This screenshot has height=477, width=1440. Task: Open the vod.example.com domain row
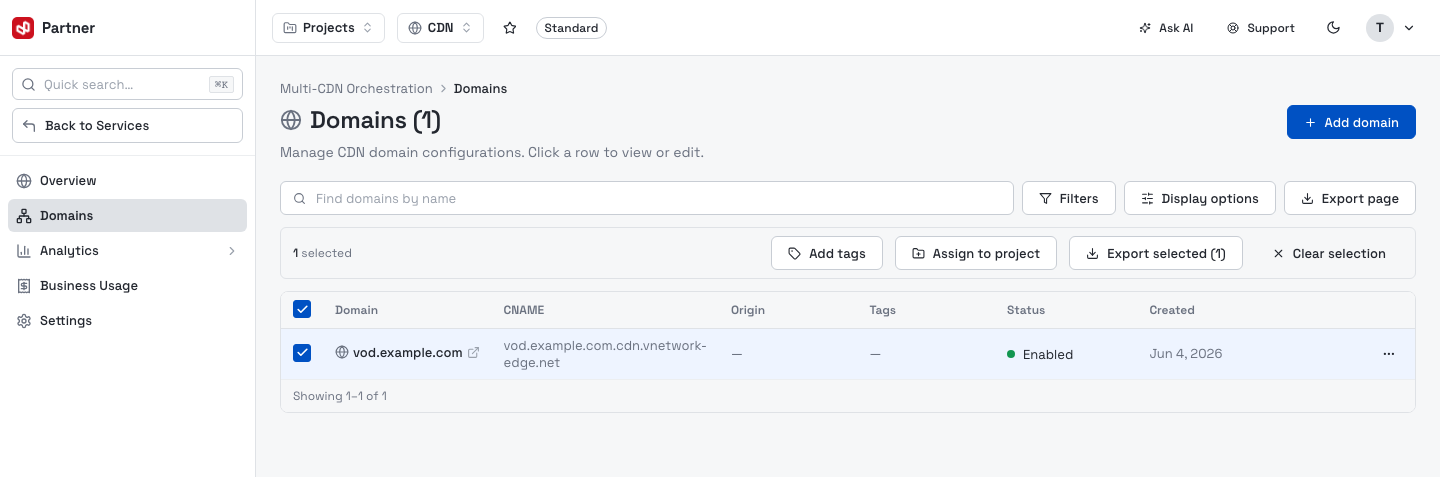pyautogui.click(x=848, y=354)
